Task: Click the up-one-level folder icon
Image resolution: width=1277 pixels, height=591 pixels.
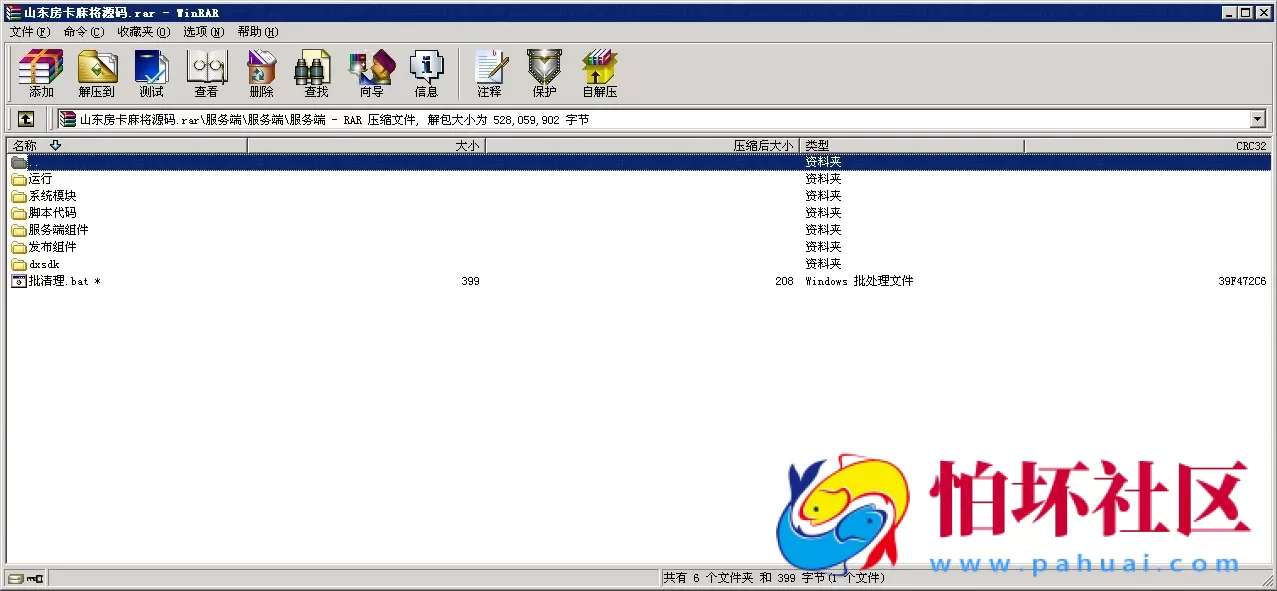Action: (x=25, y=118)
